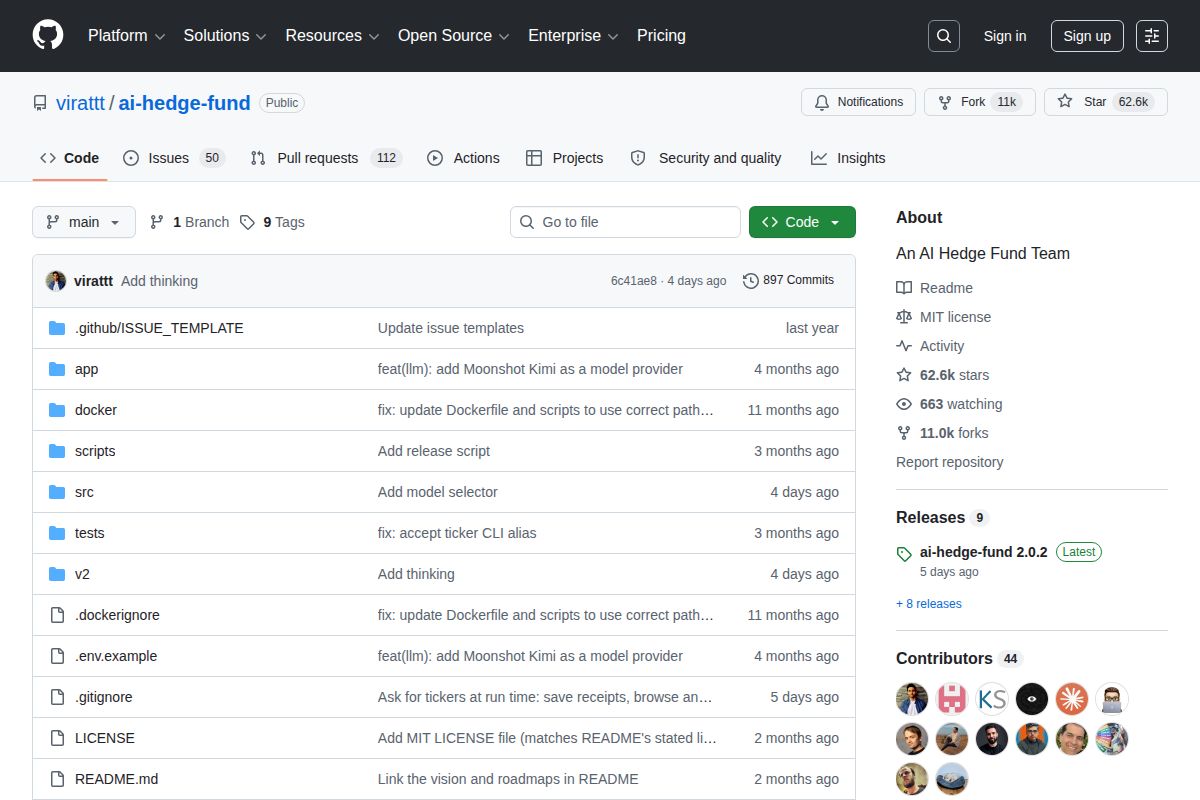Expand the Resources dropdown
1200x800 pixels.
332,36
